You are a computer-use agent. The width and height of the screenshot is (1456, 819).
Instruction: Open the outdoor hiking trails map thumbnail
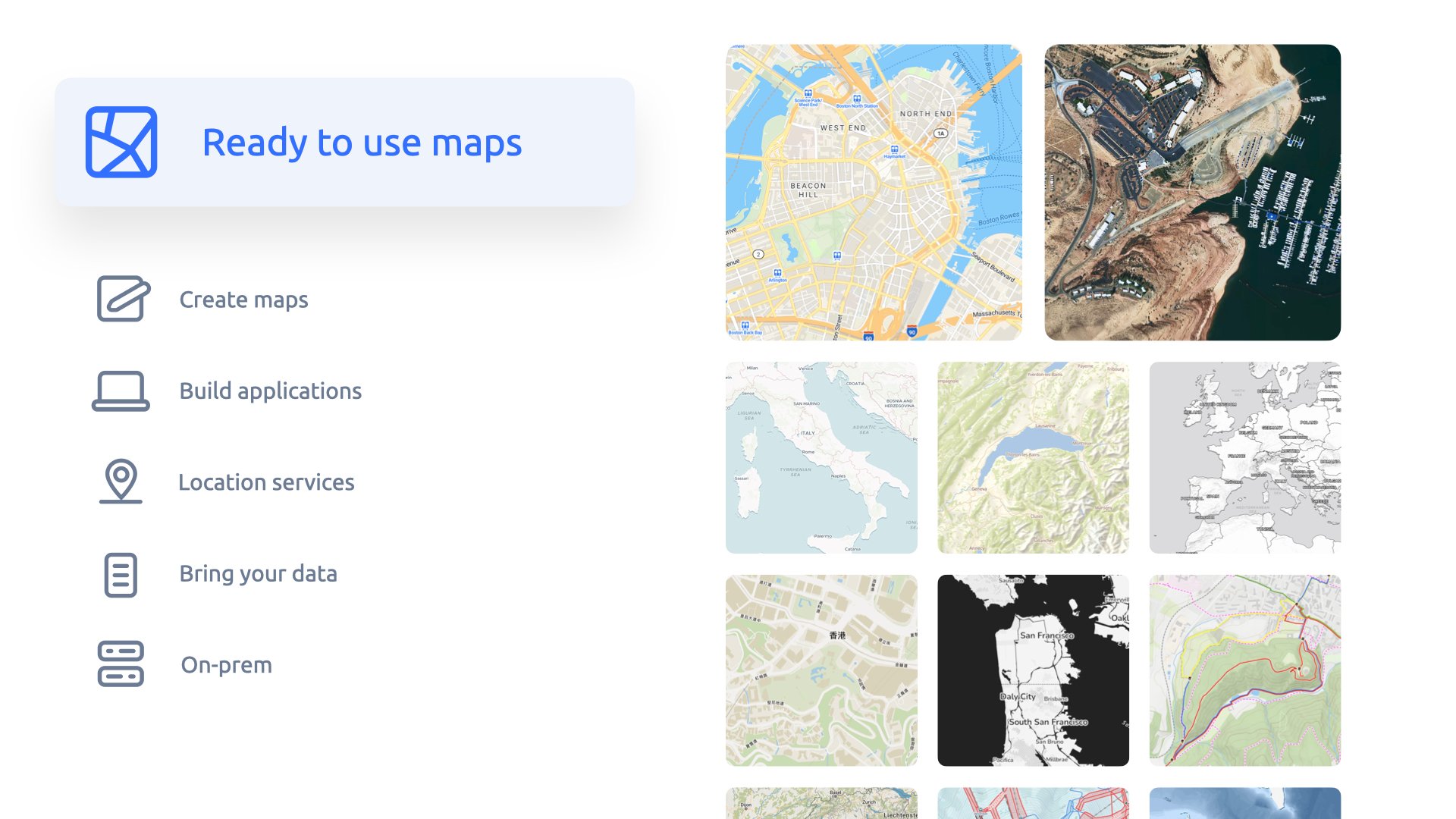pyautogui.click(x=1244, y=670)
